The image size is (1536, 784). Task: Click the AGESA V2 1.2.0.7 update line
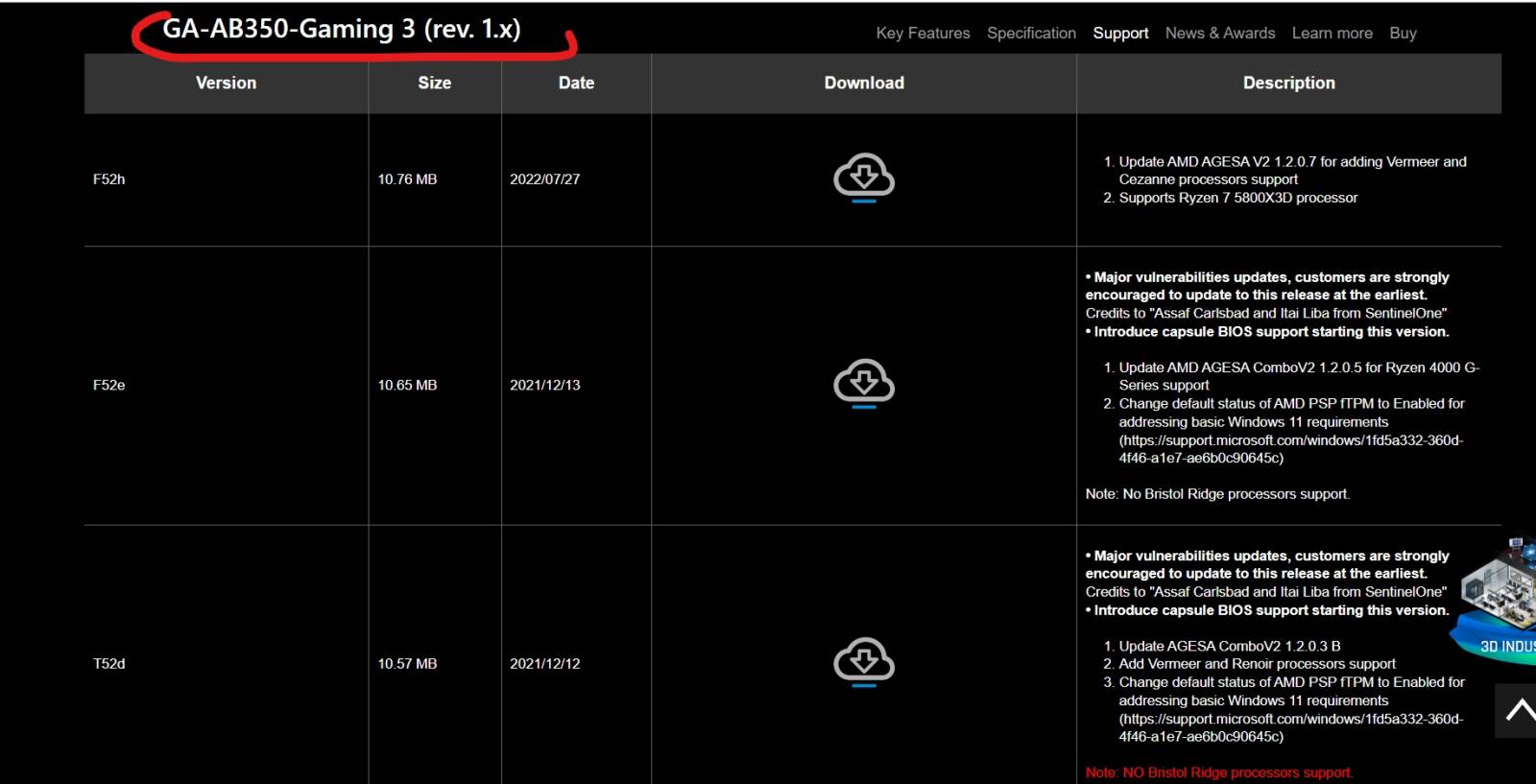(x=1292, y=171)
